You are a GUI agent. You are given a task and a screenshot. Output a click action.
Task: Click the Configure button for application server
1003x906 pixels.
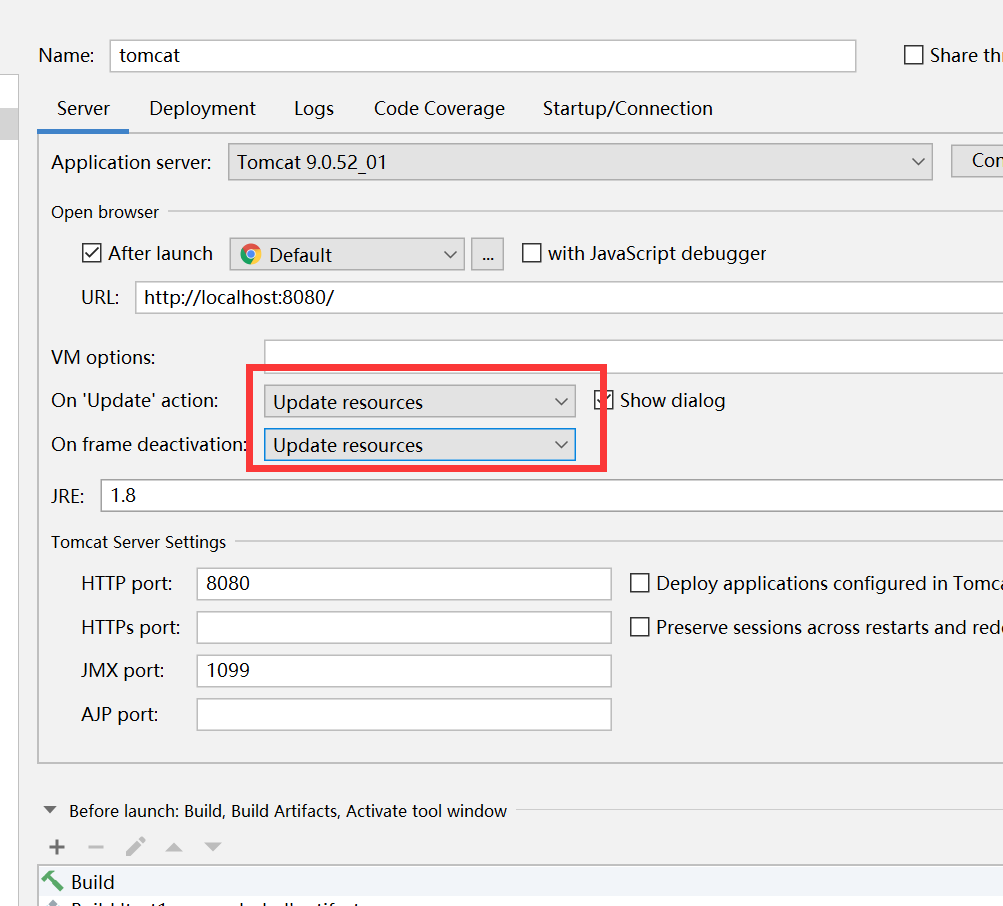pyautogui.click(x=977, y=161)
